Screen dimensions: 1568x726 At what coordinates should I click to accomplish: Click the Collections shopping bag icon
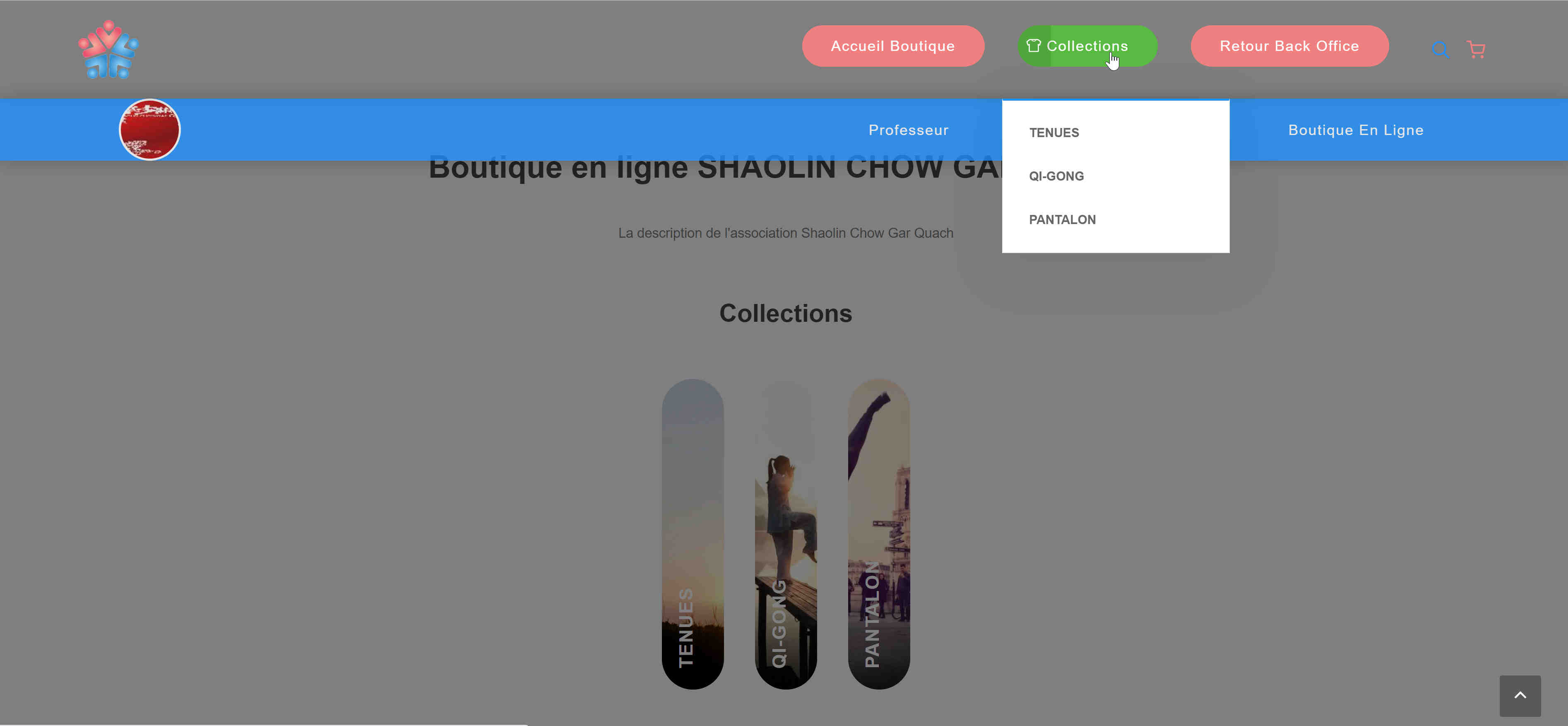(1034, 45)
